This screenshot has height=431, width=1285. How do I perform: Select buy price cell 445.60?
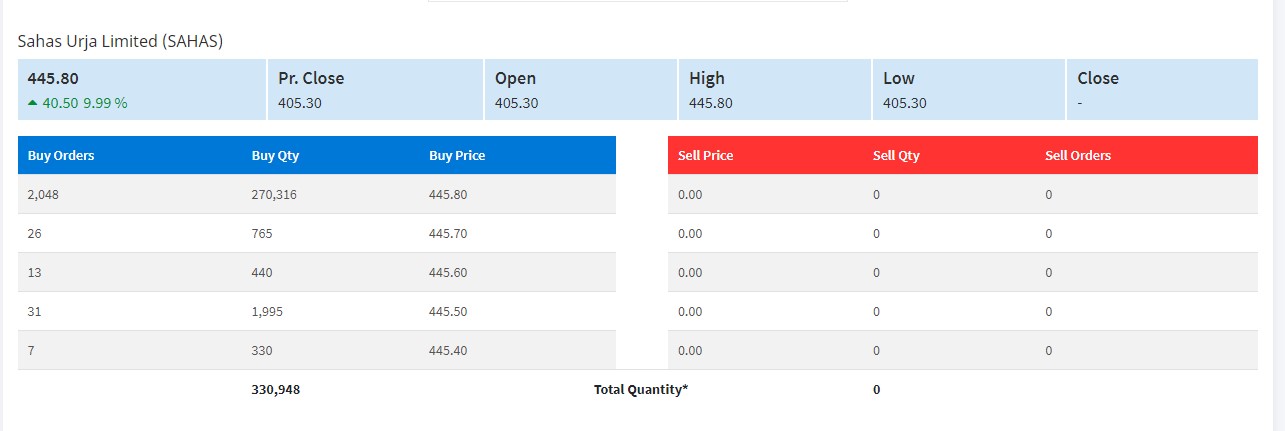448,273
